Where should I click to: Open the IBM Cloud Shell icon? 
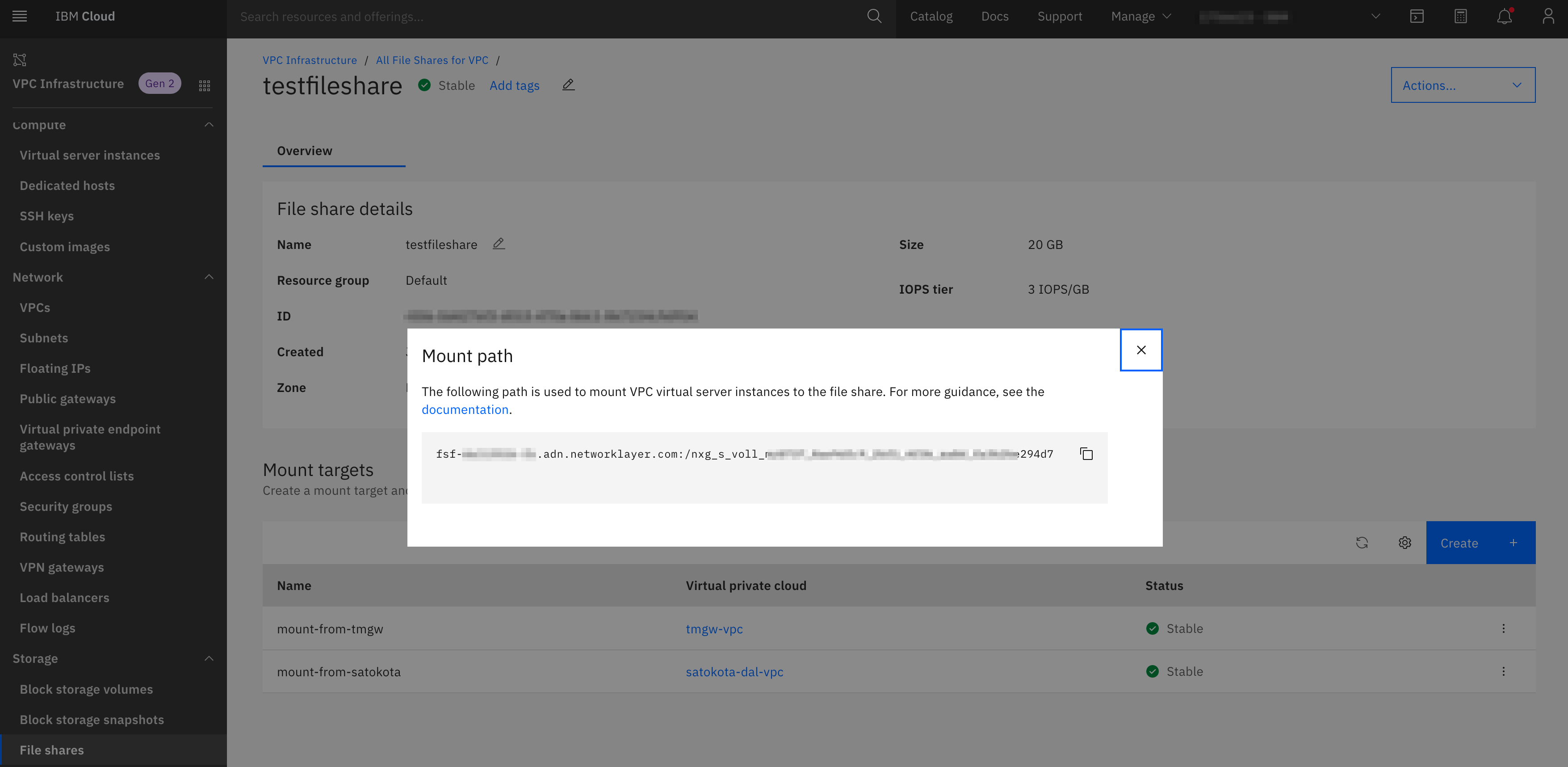click(x=1417, y=17)
